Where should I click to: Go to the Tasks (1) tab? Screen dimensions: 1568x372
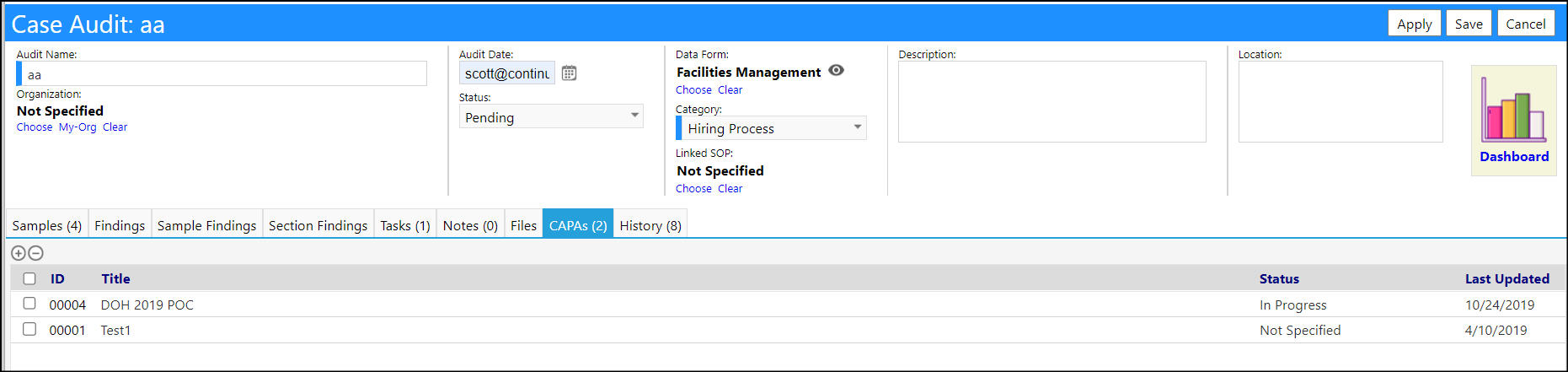(x=405, y=225)
